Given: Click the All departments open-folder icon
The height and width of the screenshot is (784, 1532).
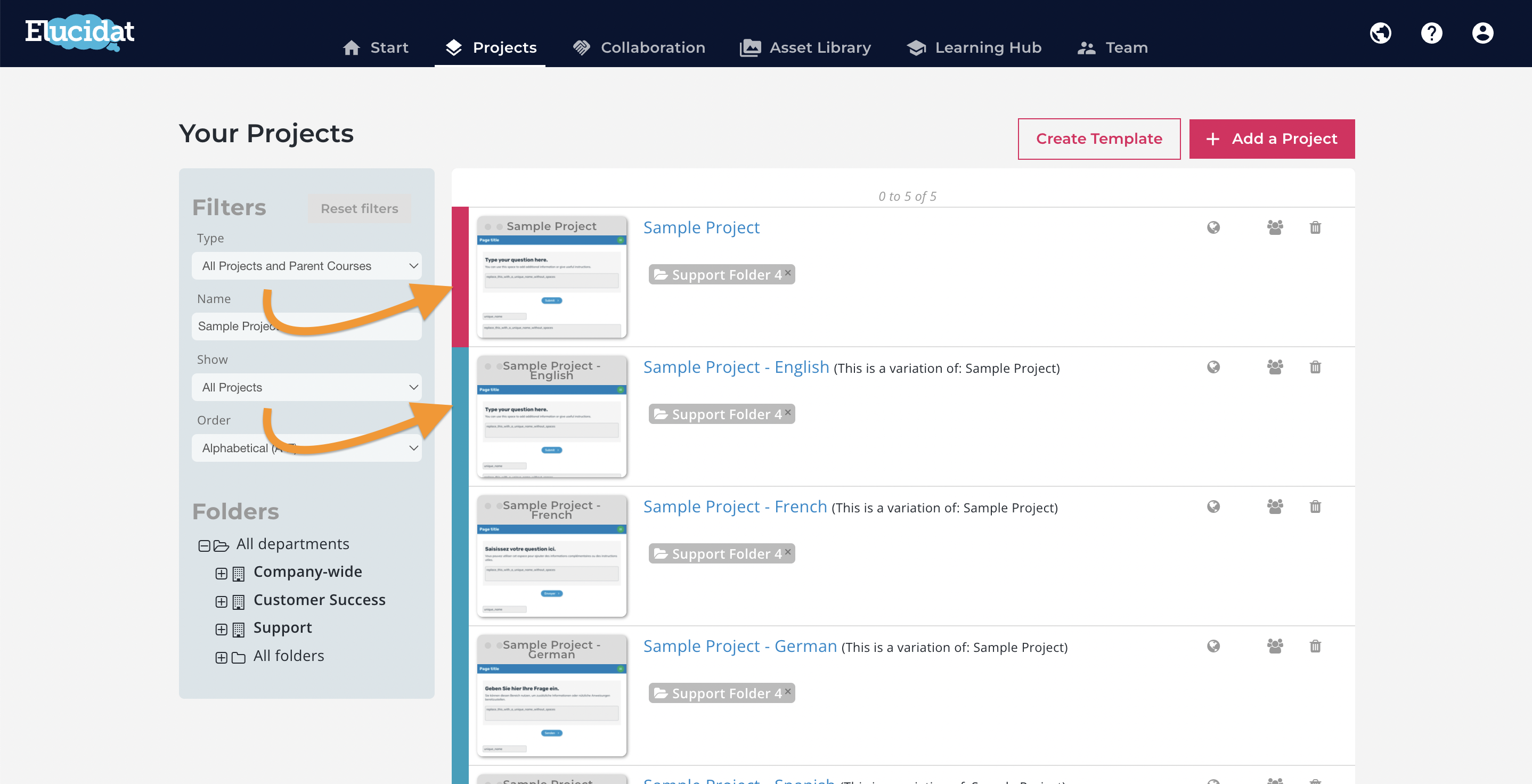Looking at the screenshot, I should 221,545.
